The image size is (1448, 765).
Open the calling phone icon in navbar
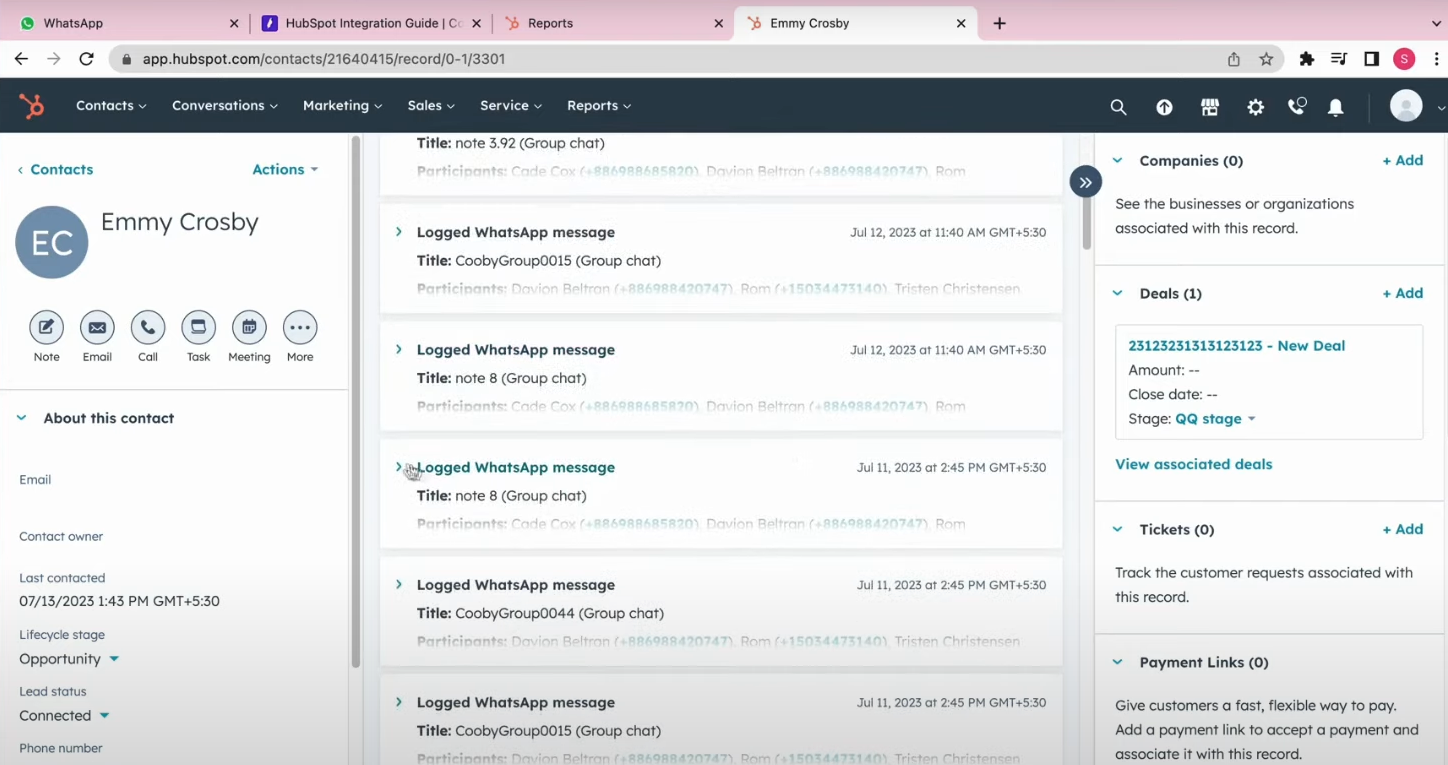coord(1296,106)
